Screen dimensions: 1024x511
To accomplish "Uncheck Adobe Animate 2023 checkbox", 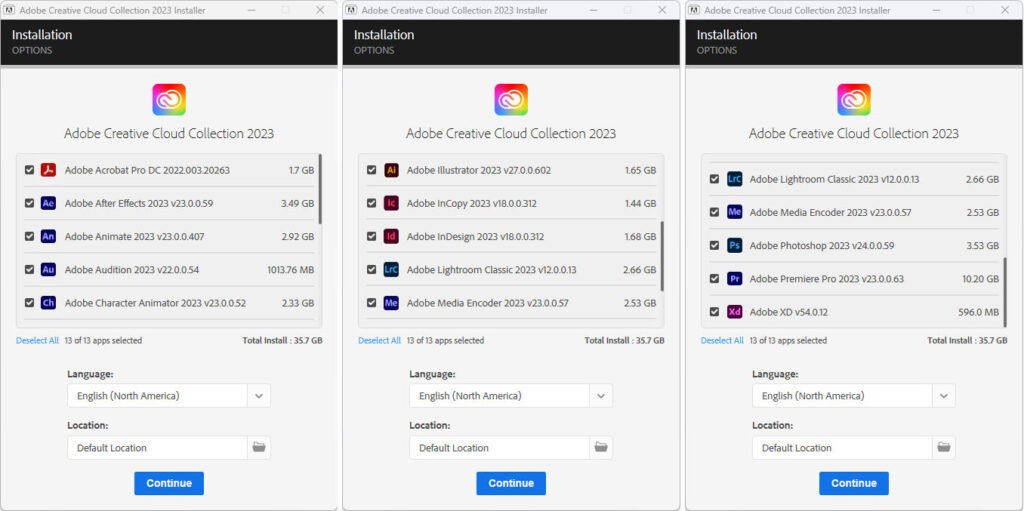I will [29, 237].
